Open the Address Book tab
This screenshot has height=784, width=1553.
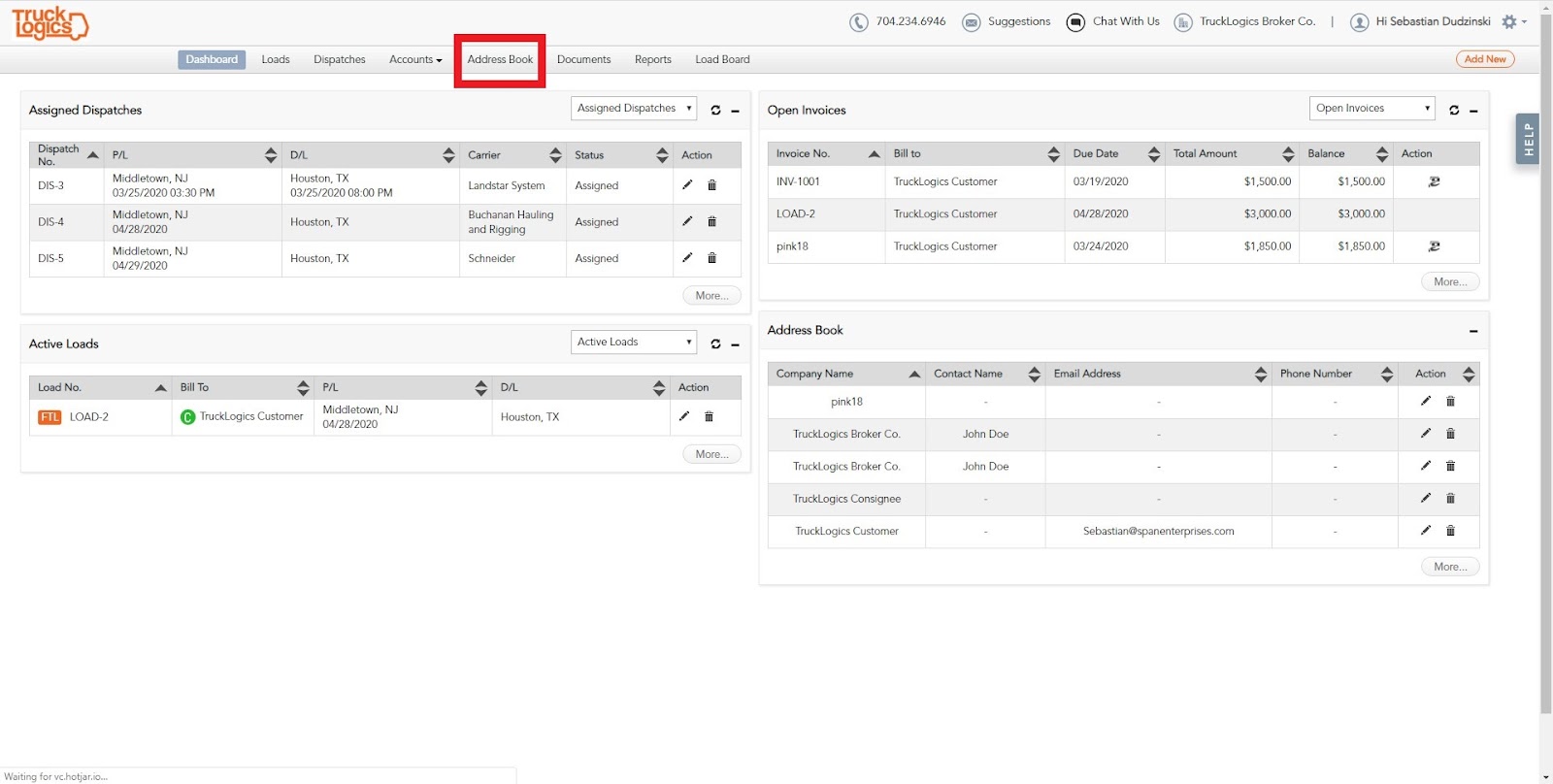[500, 60]
